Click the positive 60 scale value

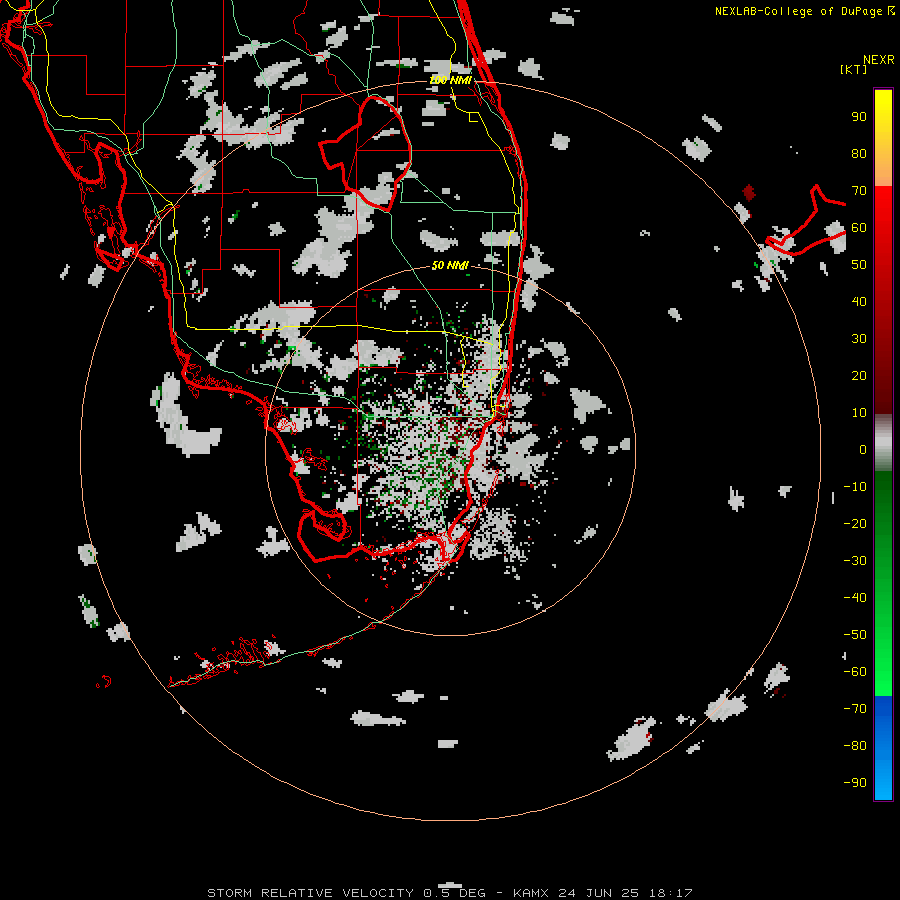(859, 227)
